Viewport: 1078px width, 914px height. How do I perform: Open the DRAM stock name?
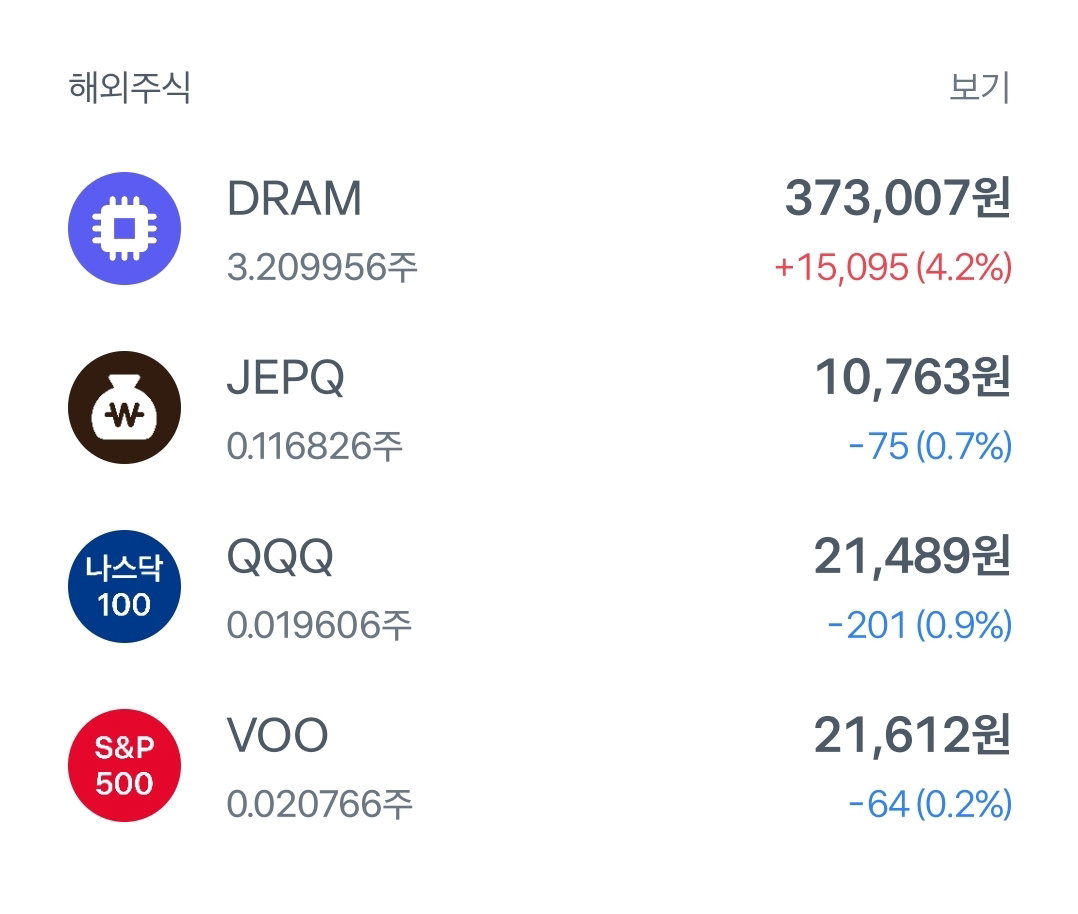click(x=294, y=199)
